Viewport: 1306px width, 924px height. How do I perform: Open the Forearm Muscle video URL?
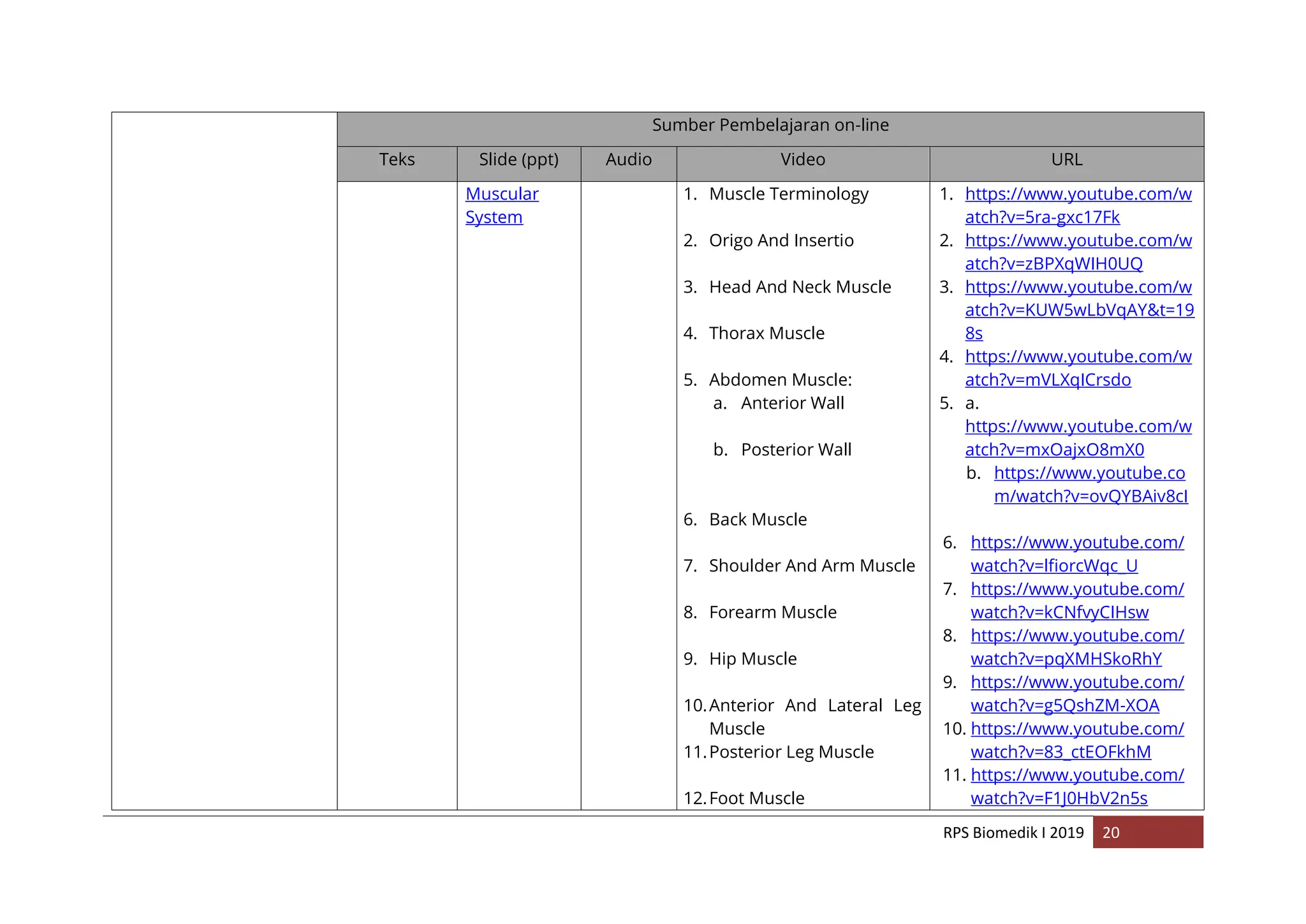(x=1077, y=636)
